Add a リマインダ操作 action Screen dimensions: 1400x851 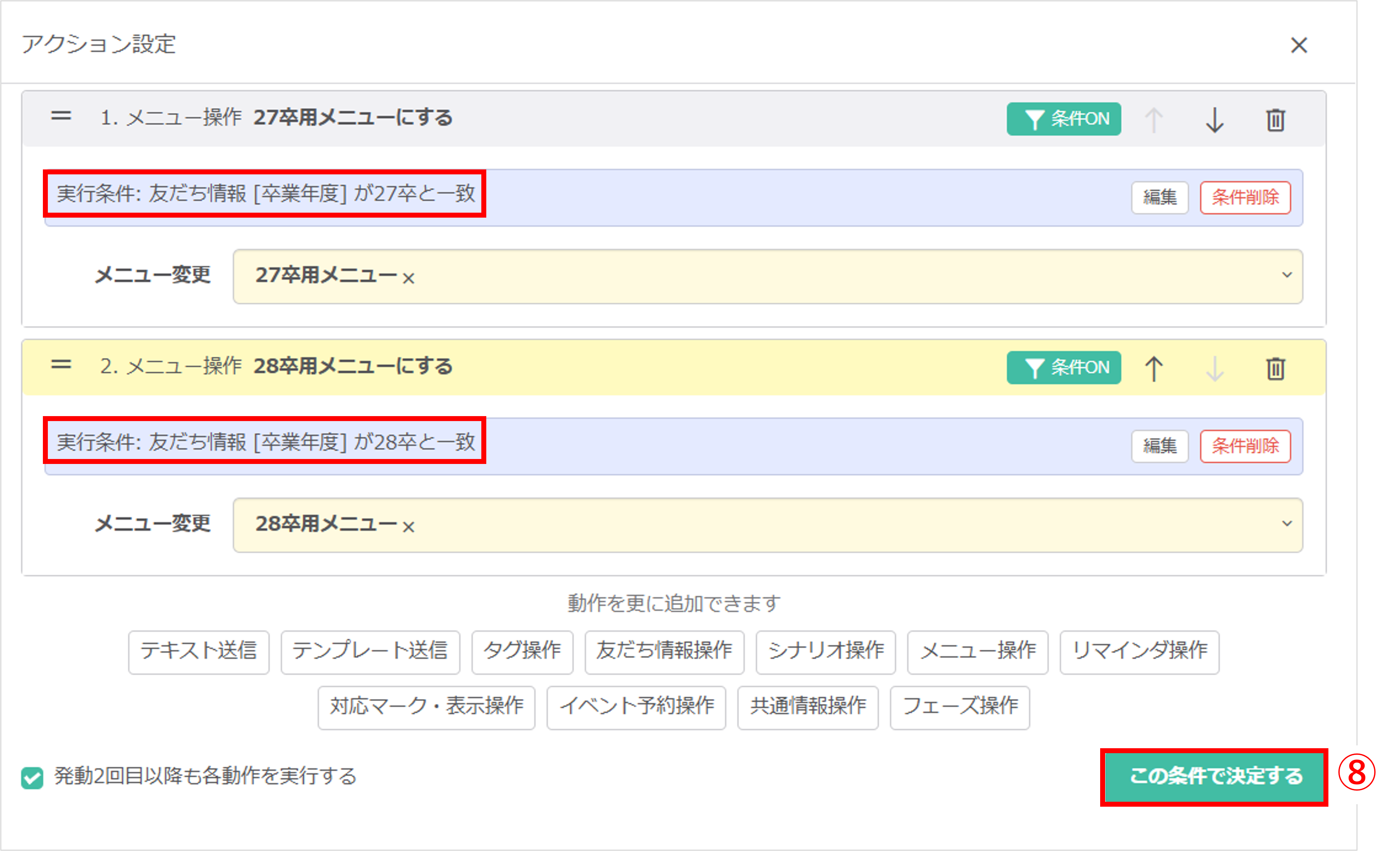[x=1139, y=651]
